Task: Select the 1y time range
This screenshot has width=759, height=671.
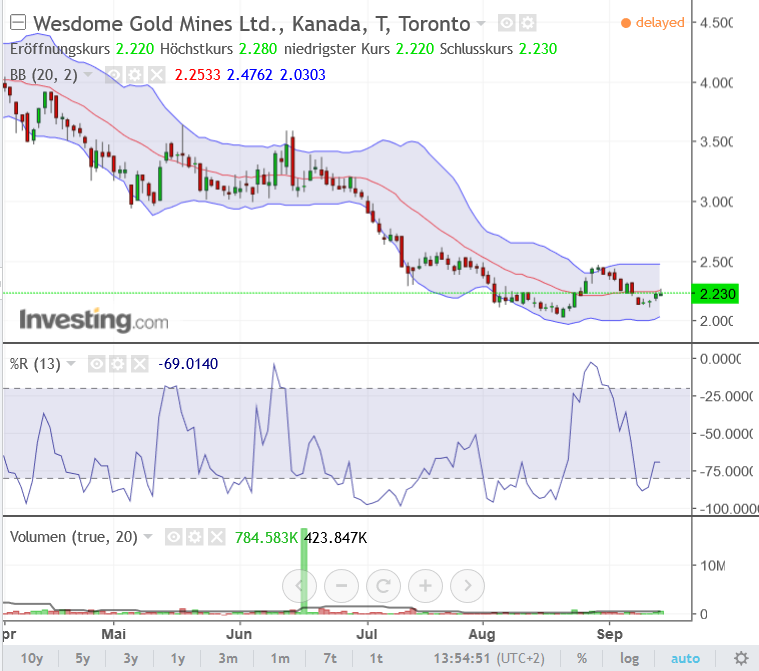Action: point(177,658)
